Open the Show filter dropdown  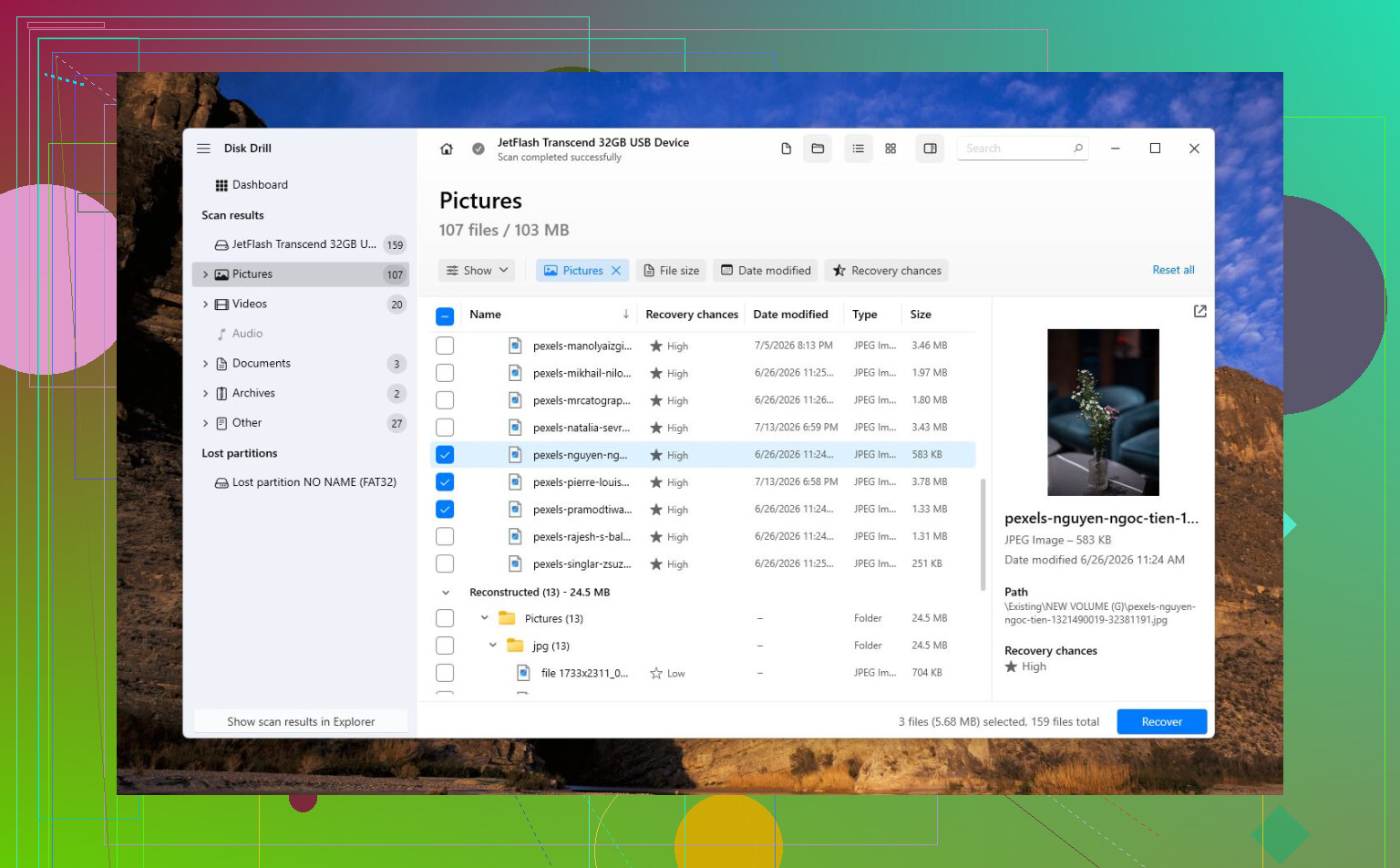point(477,271)
